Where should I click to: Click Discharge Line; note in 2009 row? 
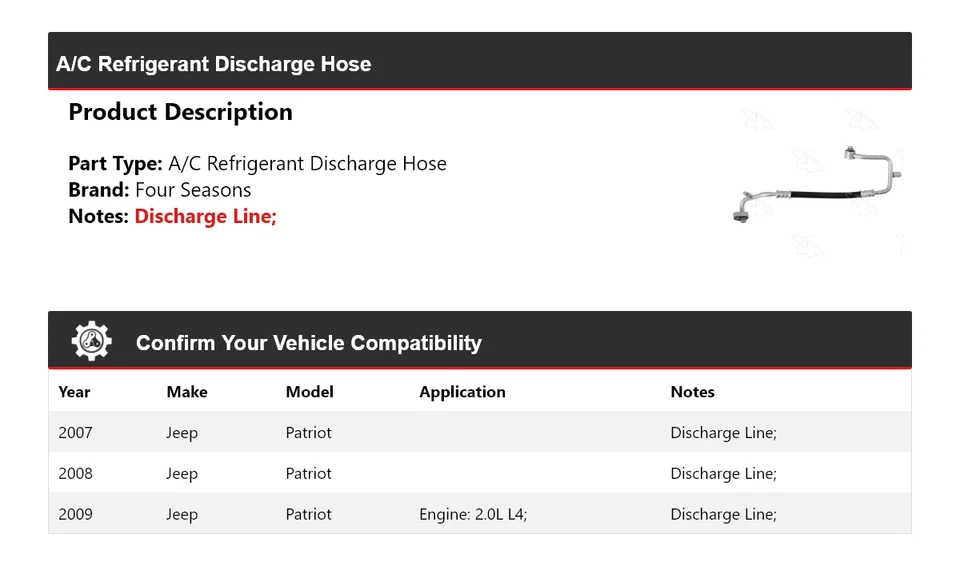click(723, 514)
